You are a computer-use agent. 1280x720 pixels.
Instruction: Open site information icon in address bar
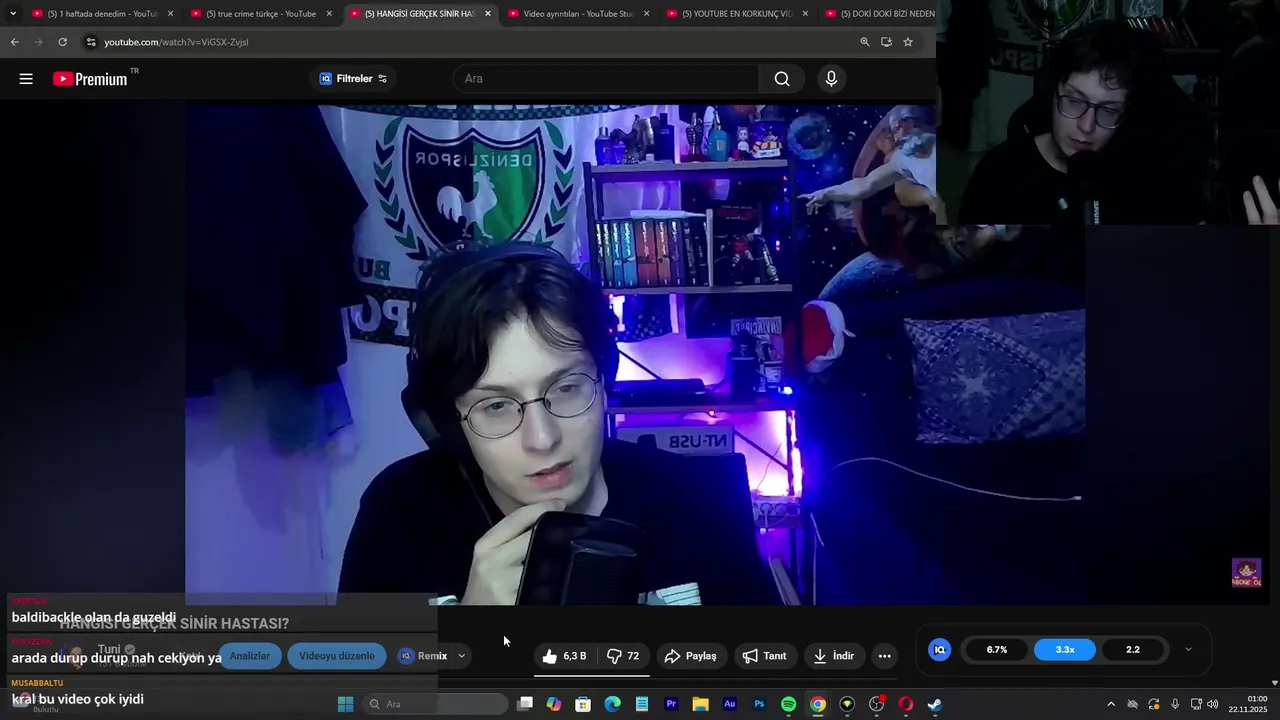point(91,42)
